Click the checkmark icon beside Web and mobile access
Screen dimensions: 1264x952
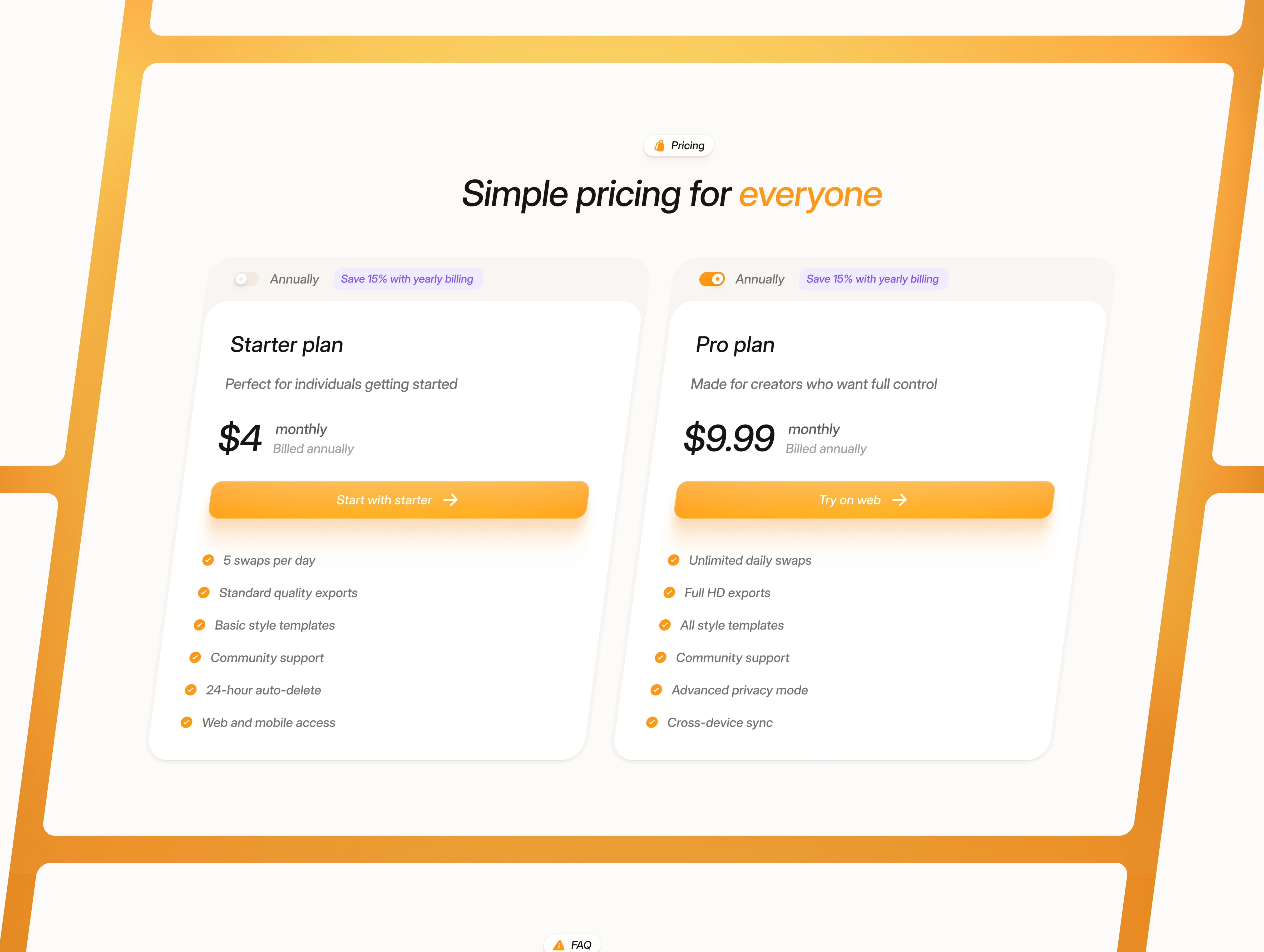186,722
